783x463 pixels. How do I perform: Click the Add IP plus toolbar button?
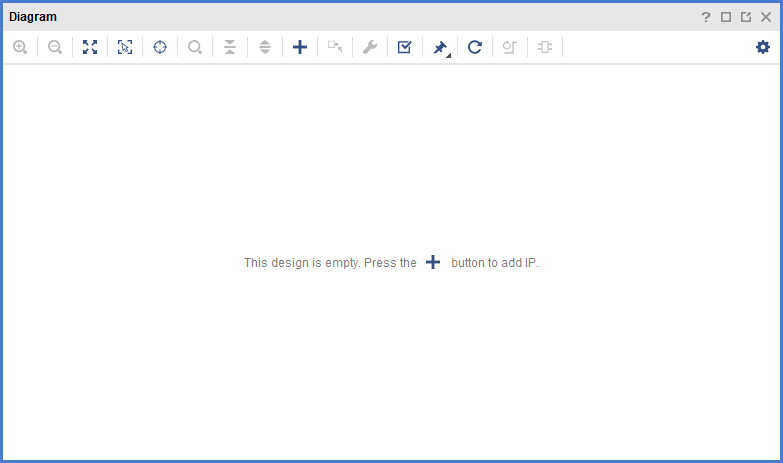(300, 47)
